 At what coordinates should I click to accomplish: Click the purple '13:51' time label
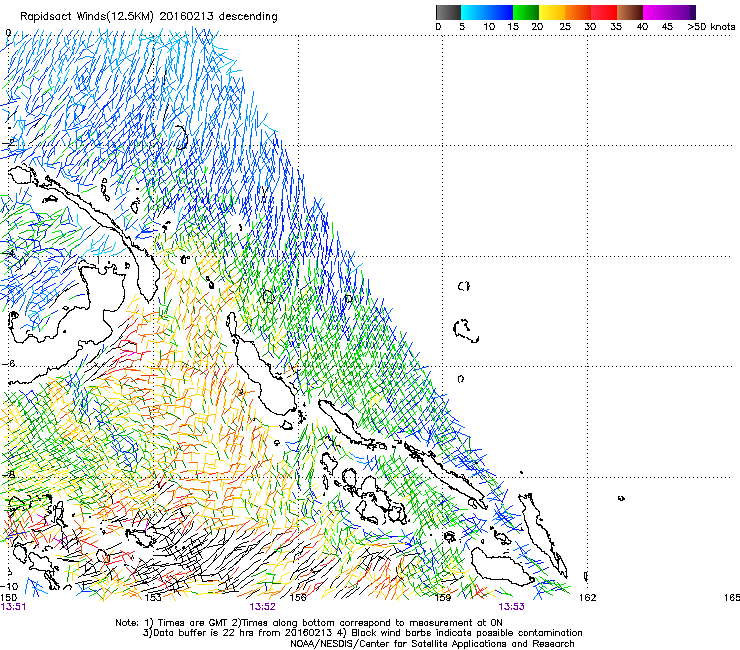(14, 607)
